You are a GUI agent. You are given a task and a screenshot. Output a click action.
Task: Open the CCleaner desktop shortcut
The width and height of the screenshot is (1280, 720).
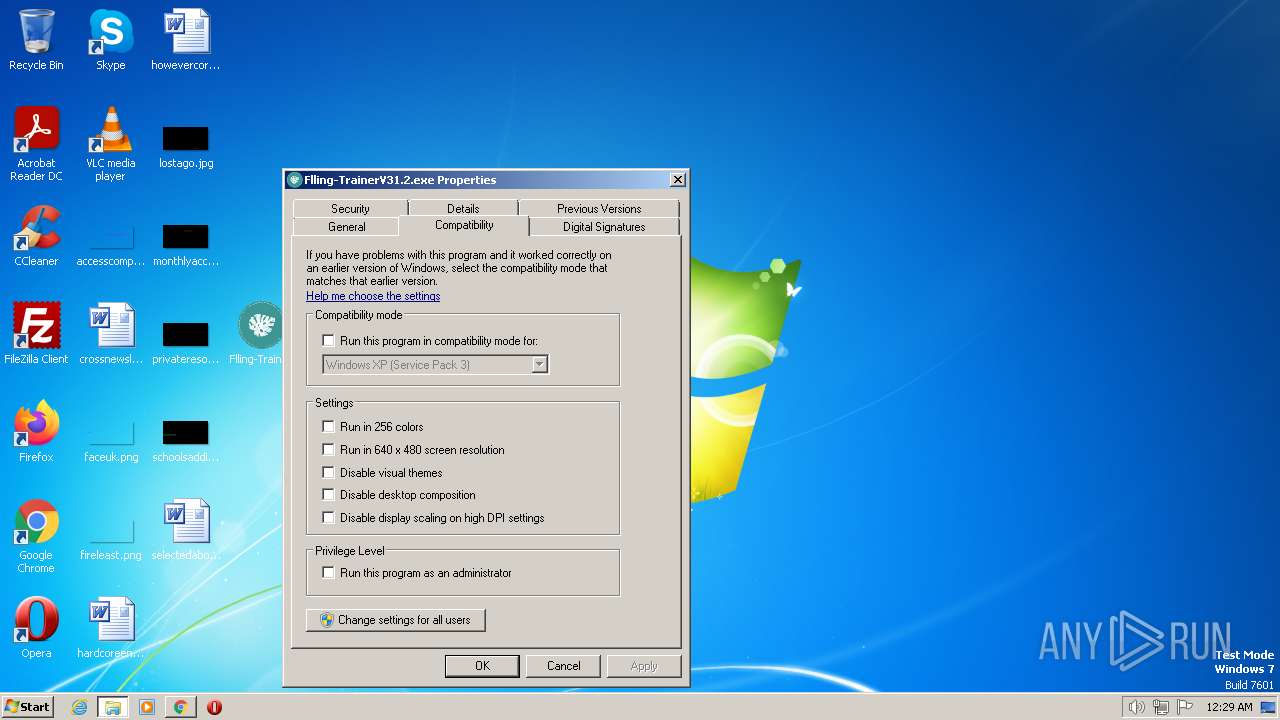tap(36, 236)
